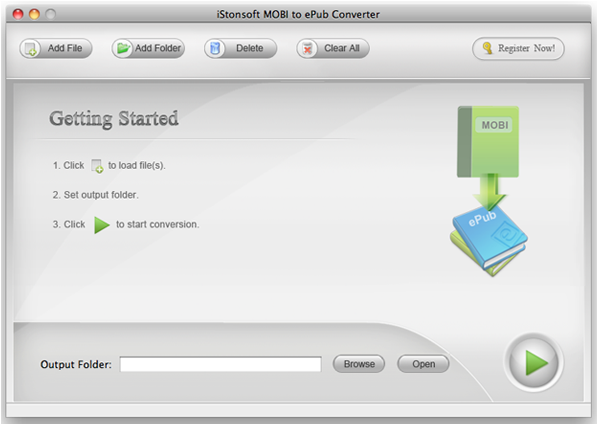Zoom the window using the gray title bar button
Screen dimensions: 600x424
click(50, 14)
